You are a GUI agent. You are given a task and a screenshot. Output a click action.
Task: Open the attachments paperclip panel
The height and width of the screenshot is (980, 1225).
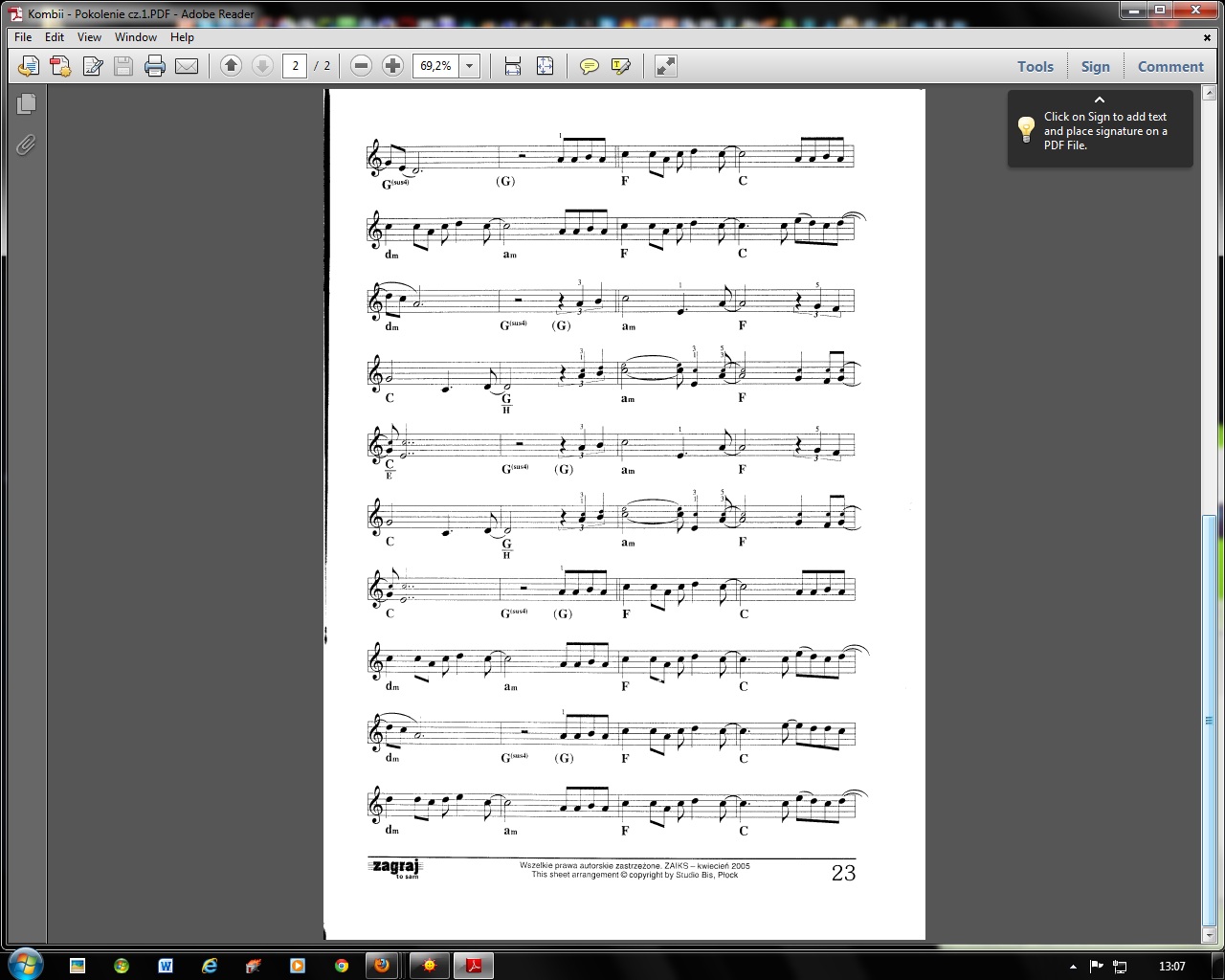click(x=26, y=145)
